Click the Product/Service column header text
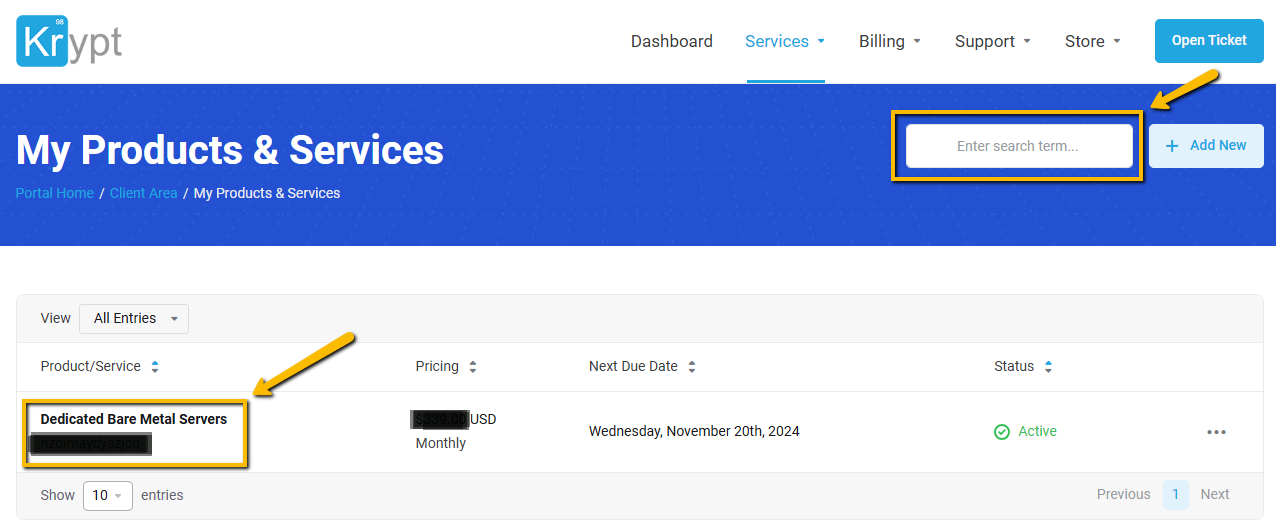Viewport: 1276px width, 530px height. (x=91, y=366)
